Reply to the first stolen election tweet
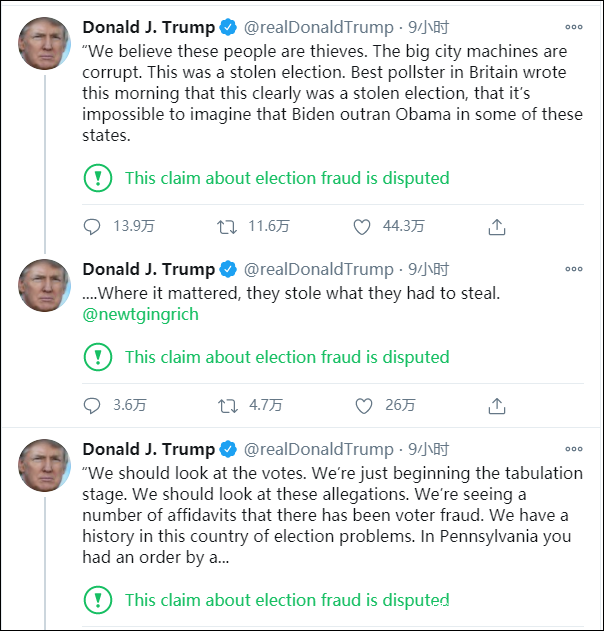 click(x=92, y=227)
